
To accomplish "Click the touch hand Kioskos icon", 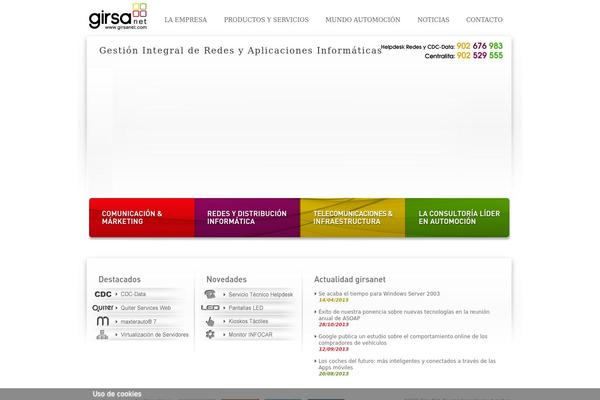I will pyautogui.click(x=210, y=321).
